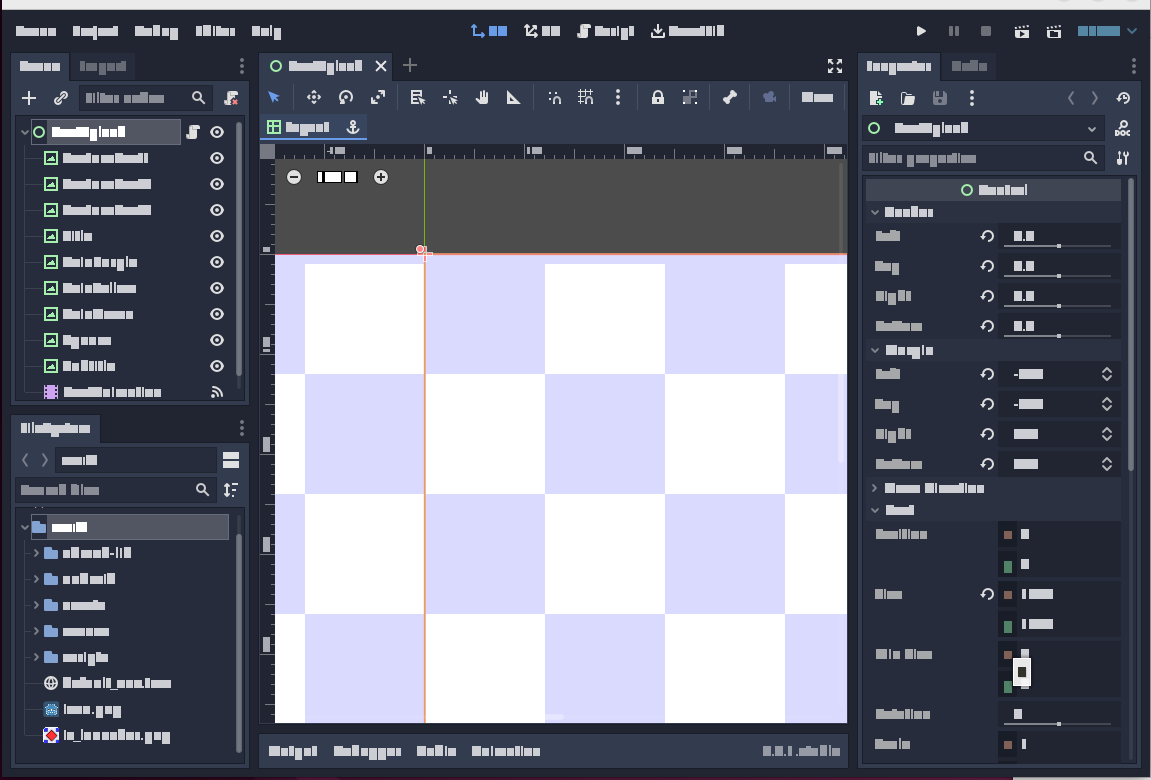
Task: Open the Help menu in menu bar
Action: (x=266, y=31)
